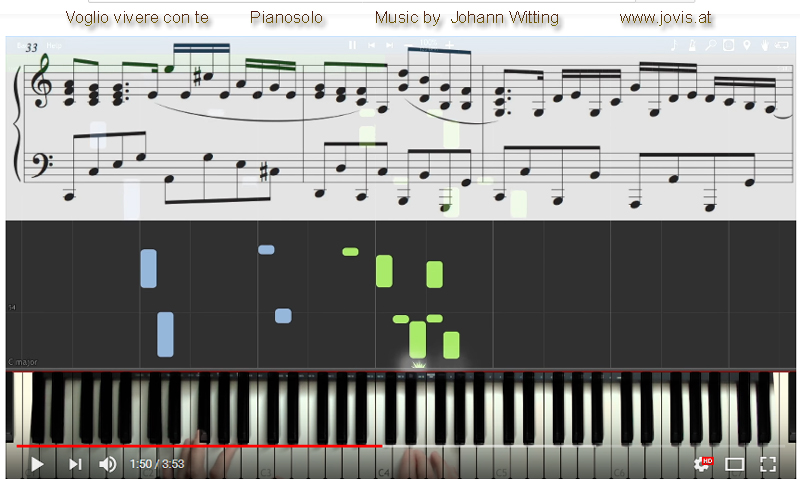
Task: Toggle the loop icon at toolbar end
Action: (782, 45)
